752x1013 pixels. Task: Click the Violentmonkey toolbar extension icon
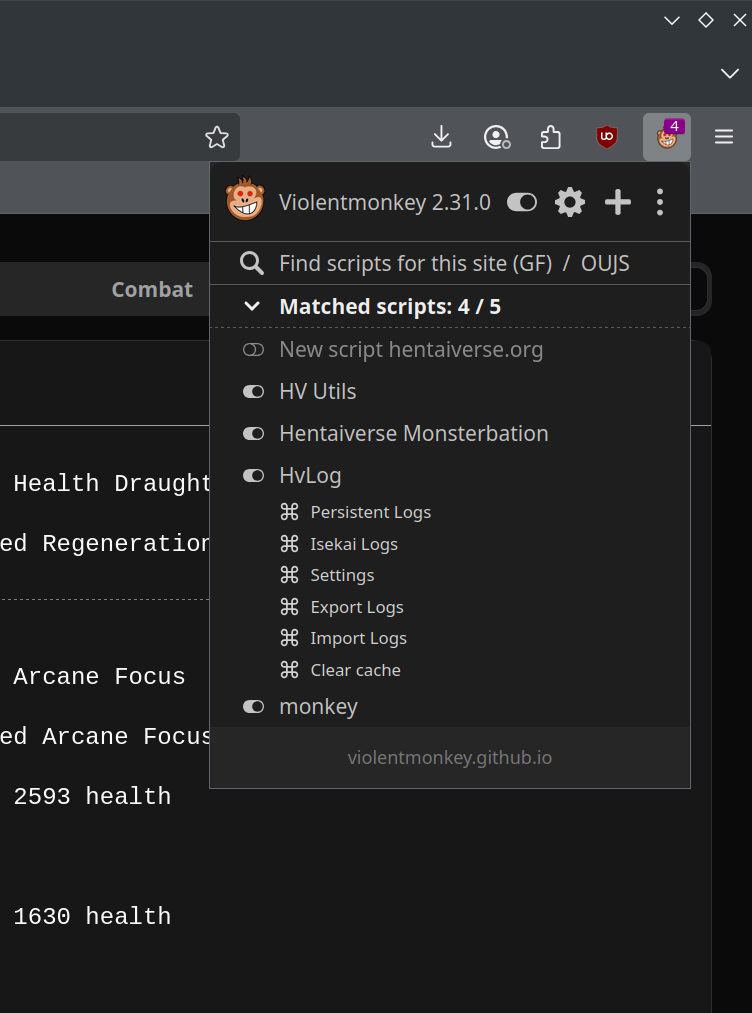click(667, 137)
